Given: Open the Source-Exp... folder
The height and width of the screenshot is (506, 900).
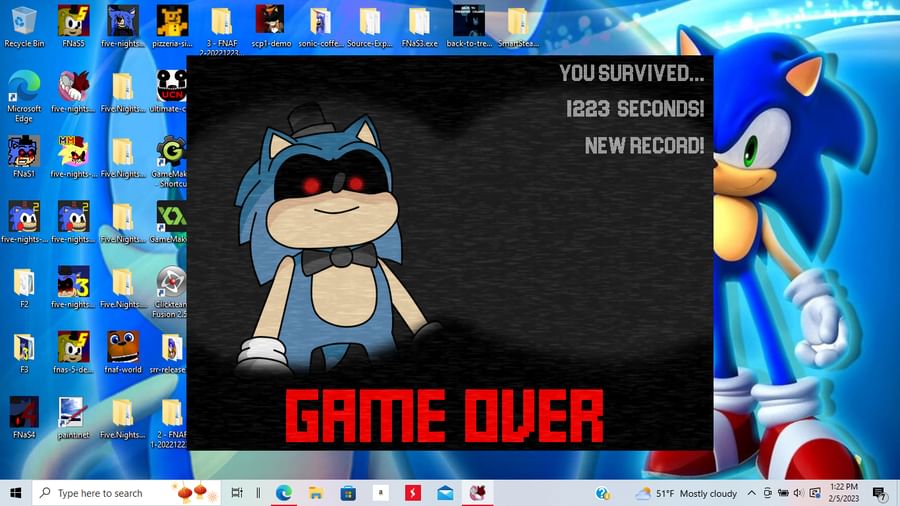Looking at the screenshot, I should (370, 26).
